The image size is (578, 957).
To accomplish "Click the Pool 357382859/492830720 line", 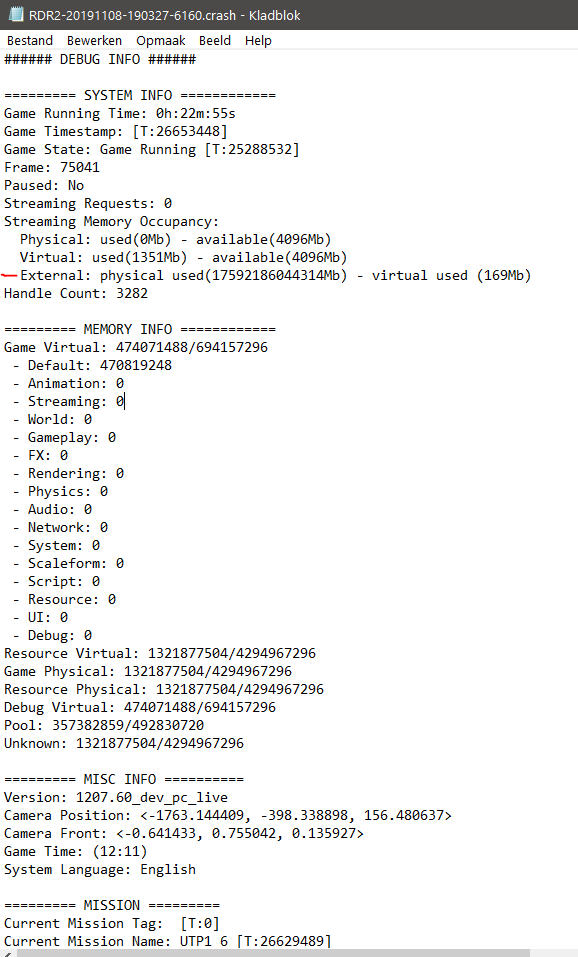I will click(104, 726).
